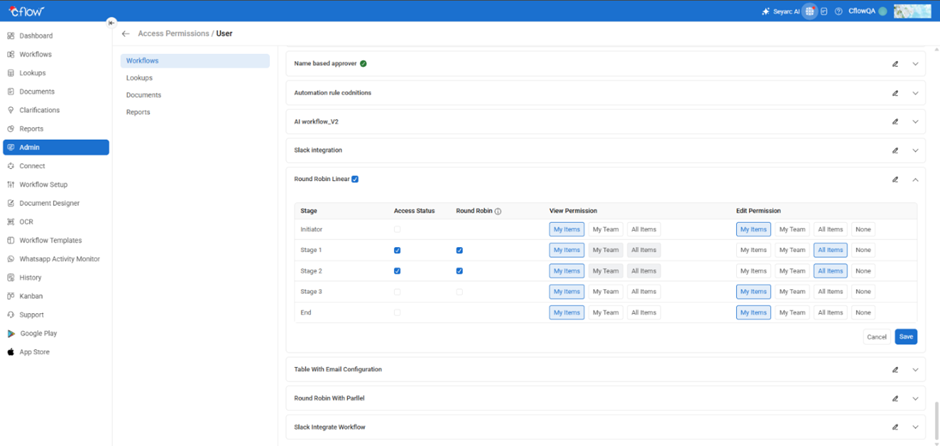Open Workflow Setup in the sidebar

45,185
